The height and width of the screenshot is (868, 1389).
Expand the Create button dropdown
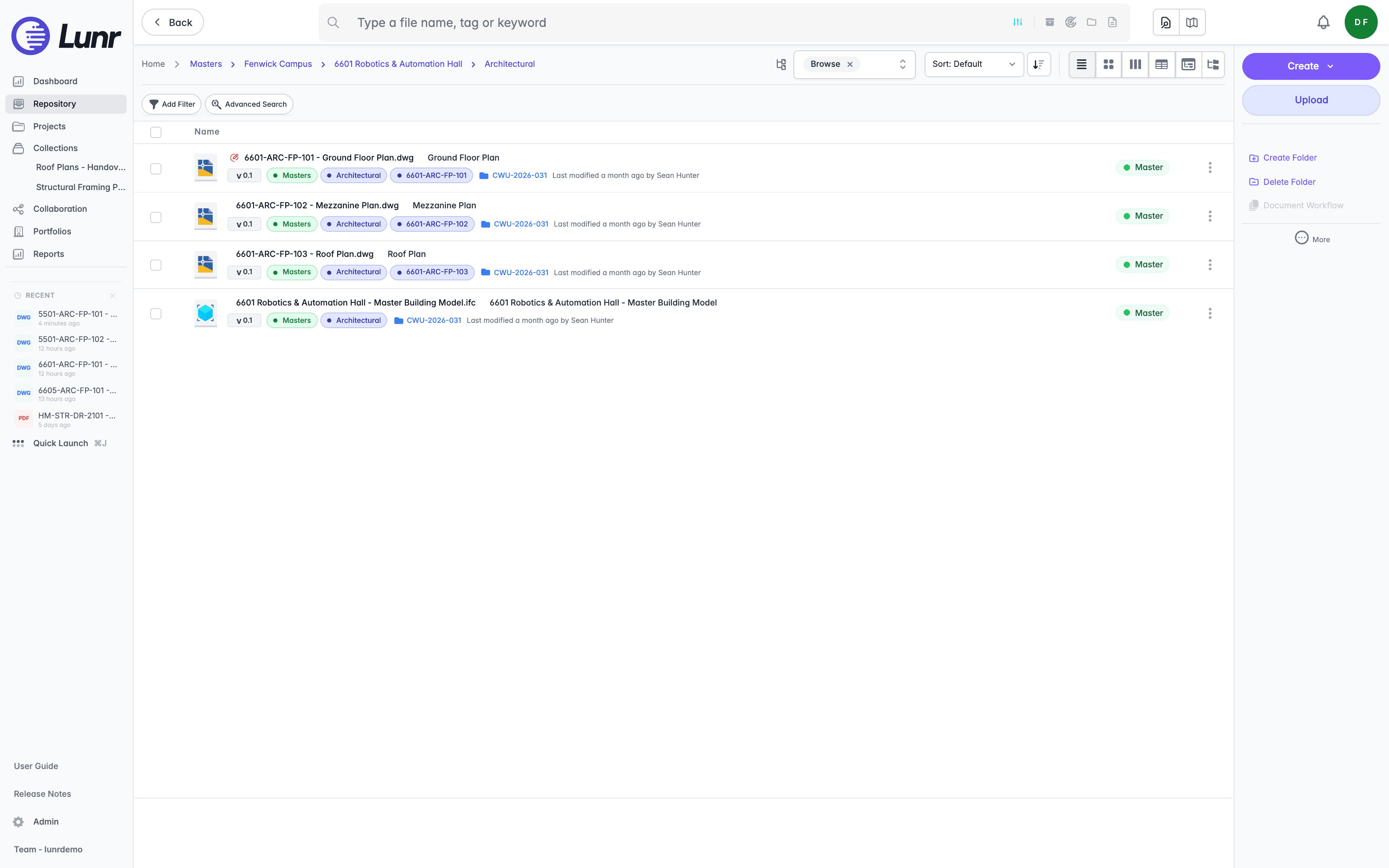(1330, 66)
